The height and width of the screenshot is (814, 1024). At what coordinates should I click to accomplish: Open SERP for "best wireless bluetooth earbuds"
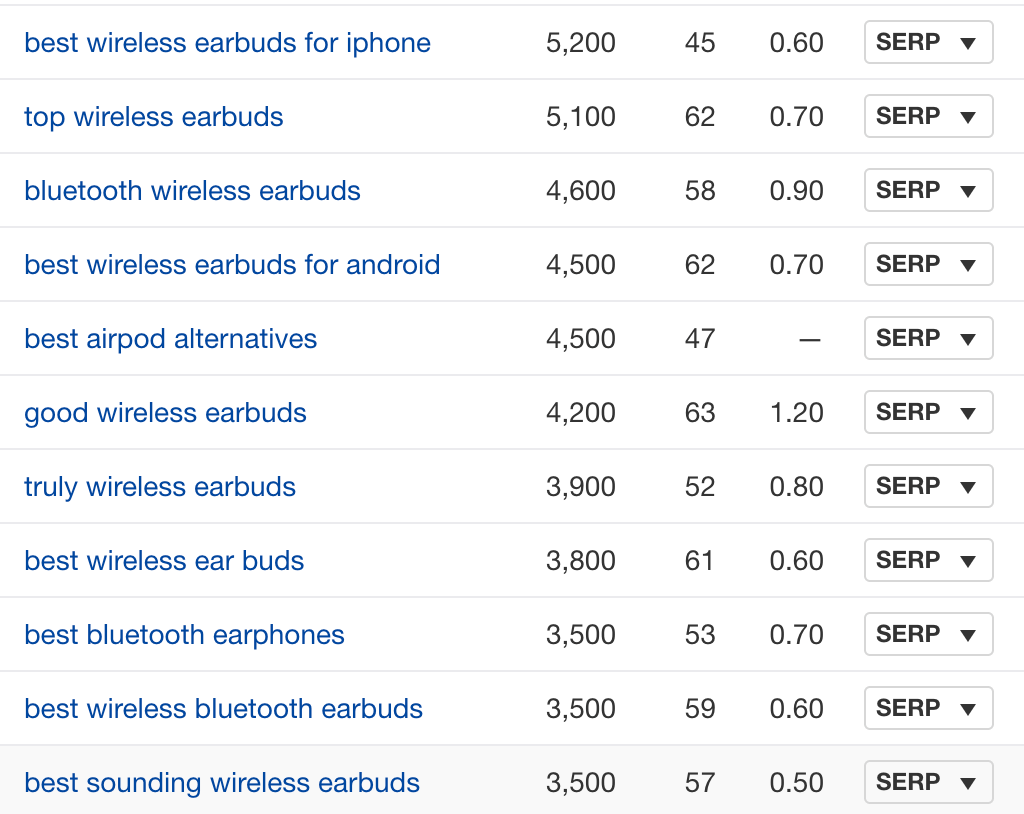927,709
